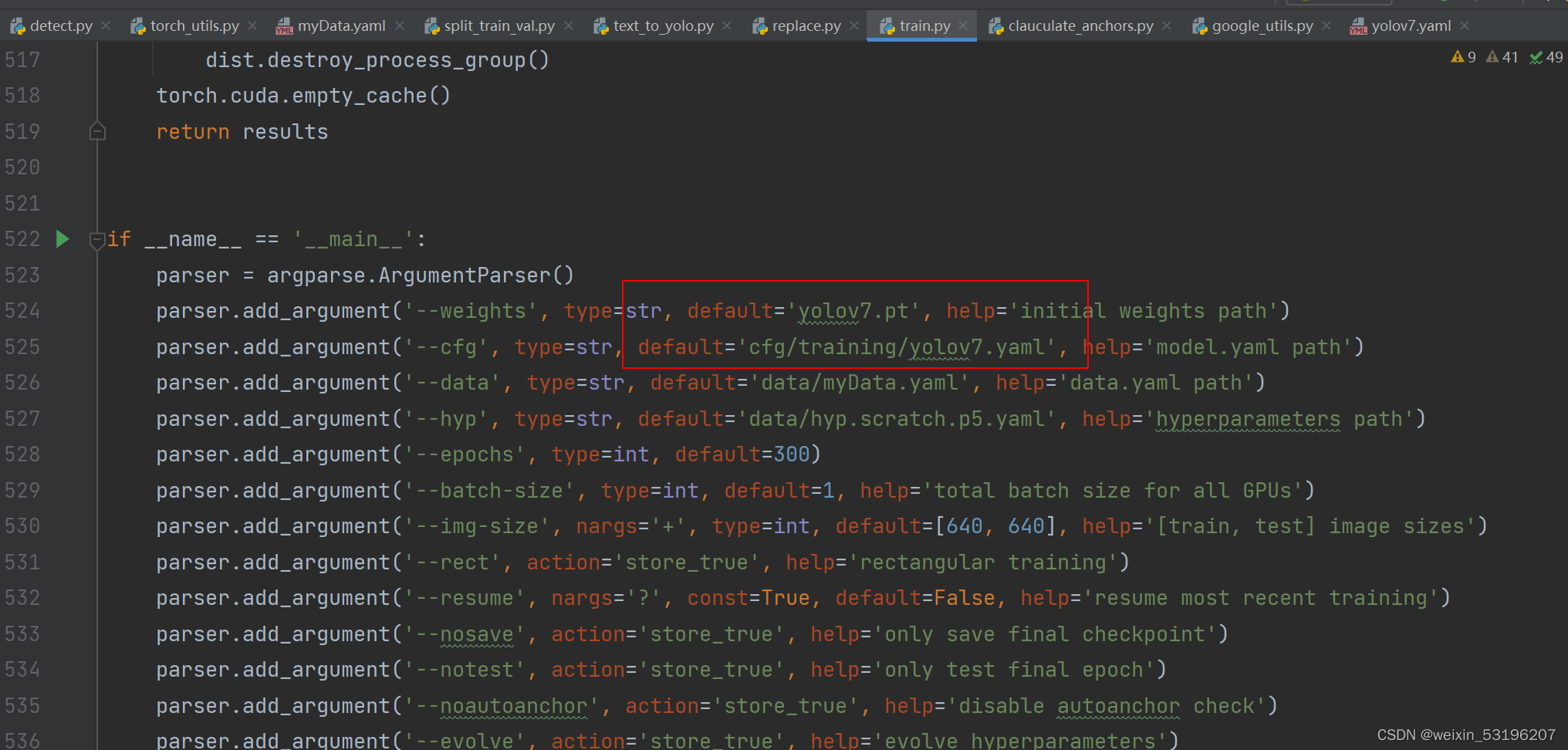This screenshot has height=750, width=1568.
Task: Click line number 528 in the gutter
Action: tap(22, 454)
